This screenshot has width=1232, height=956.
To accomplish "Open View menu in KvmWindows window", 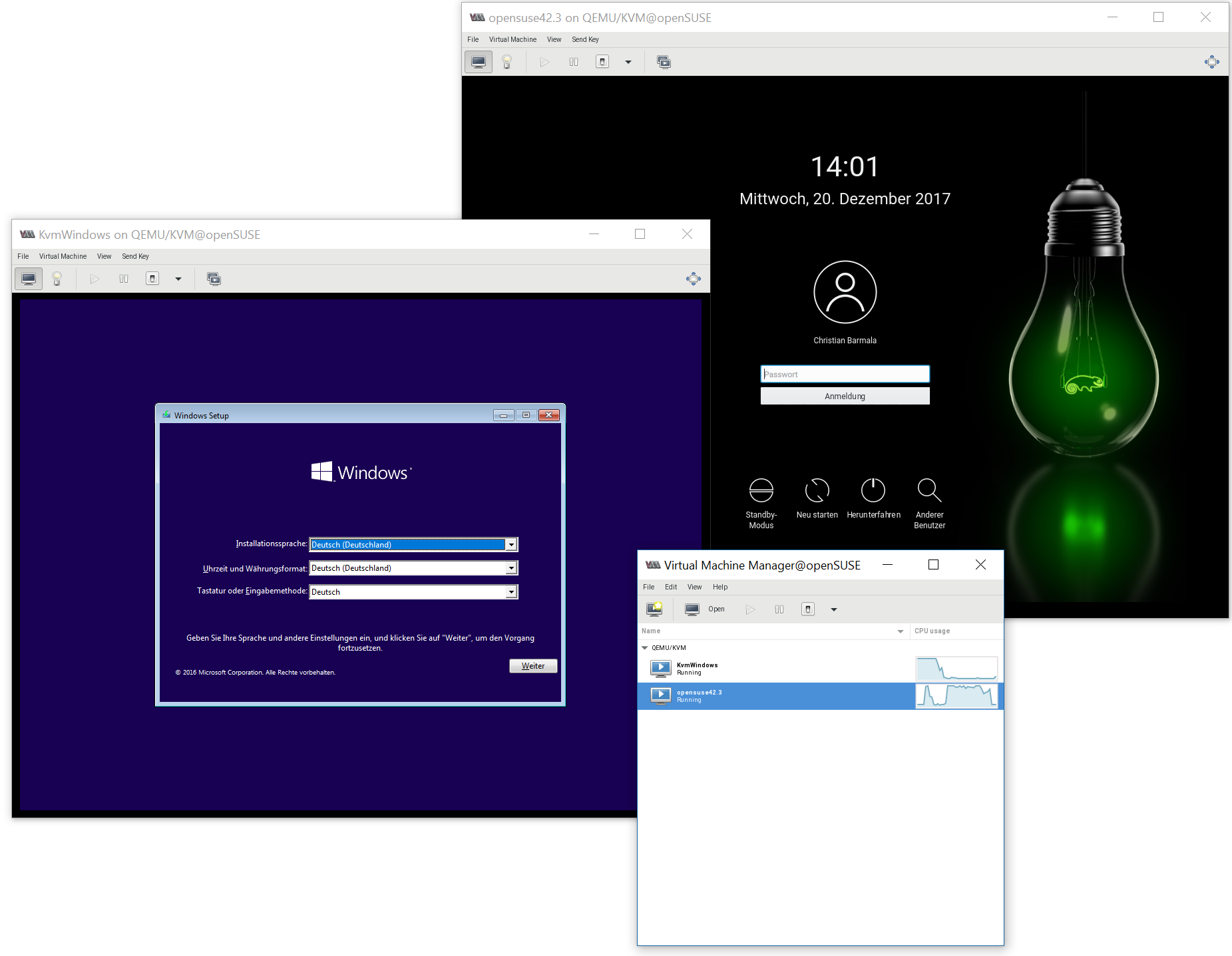I will (x=104, y=256).
